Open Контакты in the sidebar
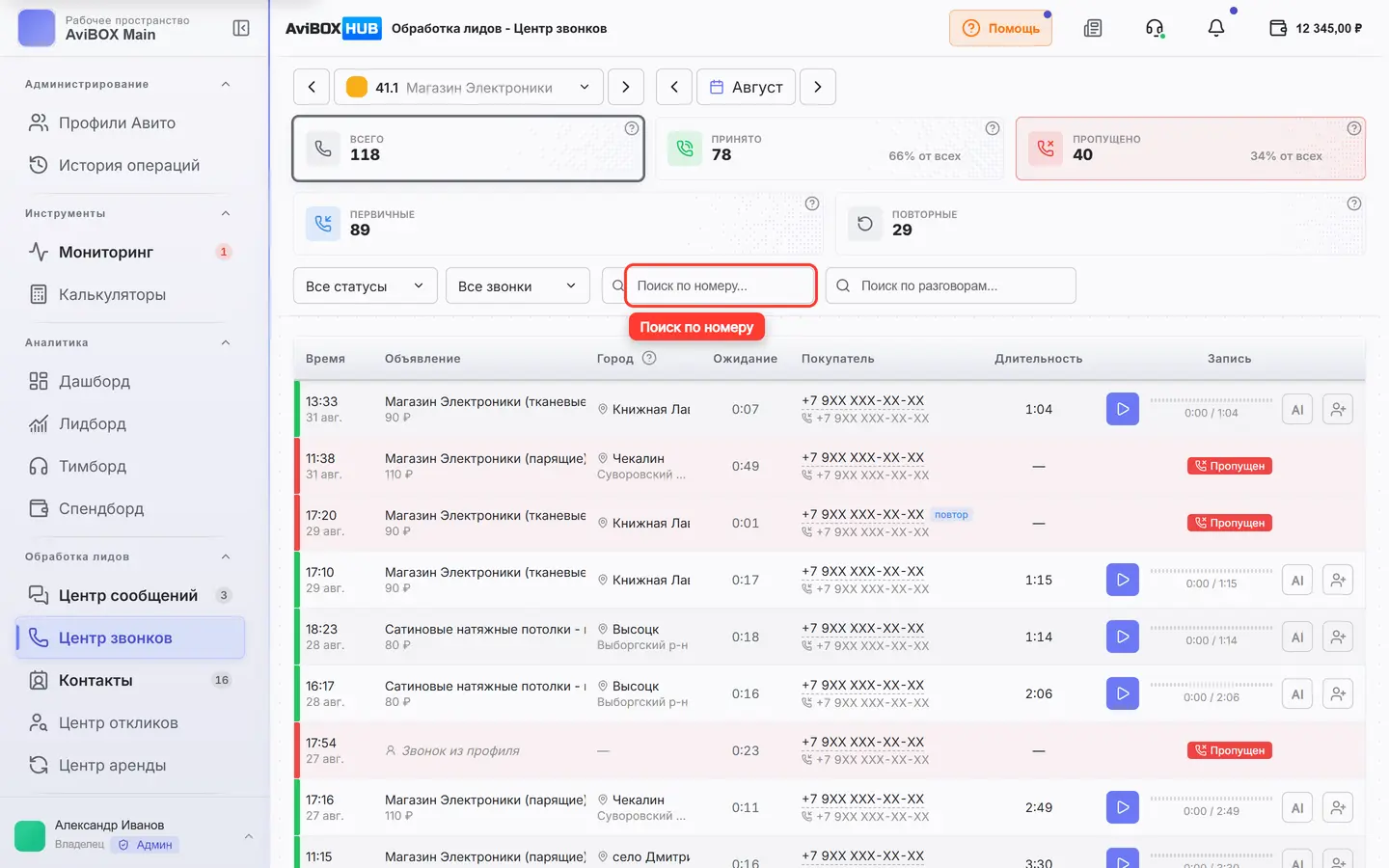Image resolution: width=1389 pixels, height=868 pixels. [x=130, y=680]
